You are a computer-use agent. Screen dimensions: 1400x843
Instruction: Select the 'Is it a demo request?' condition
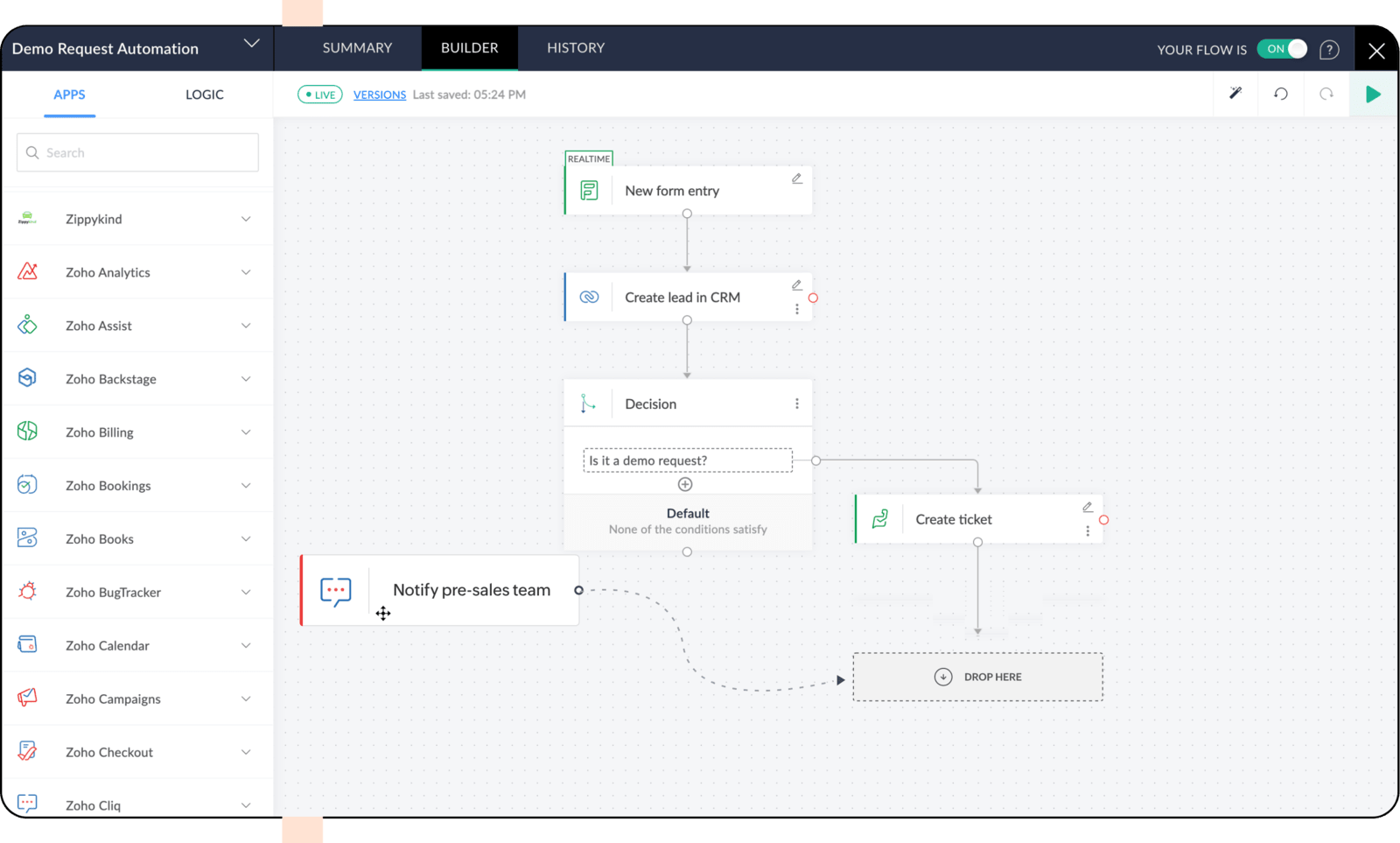(x=687, y=460)
